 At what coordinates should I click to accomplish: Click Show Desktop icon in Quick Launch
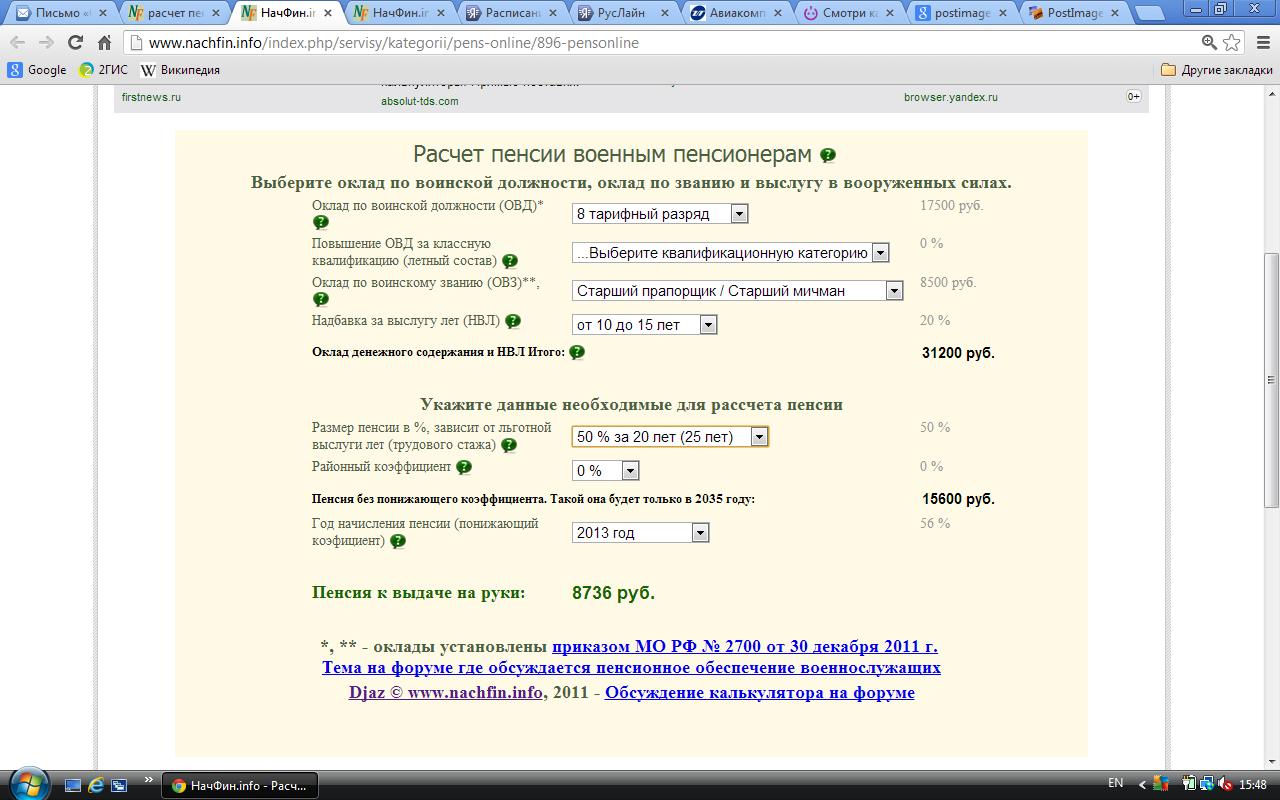(72, 786)
